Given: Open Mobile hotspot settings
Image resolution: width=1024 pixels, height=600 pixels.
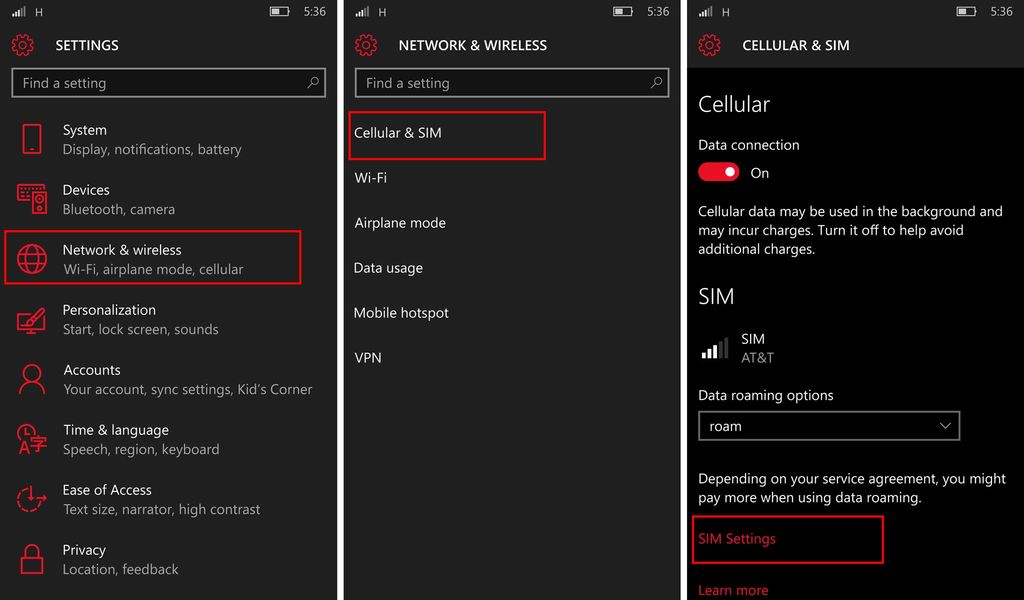Looking at the screenshot, I should pos(401,313).
